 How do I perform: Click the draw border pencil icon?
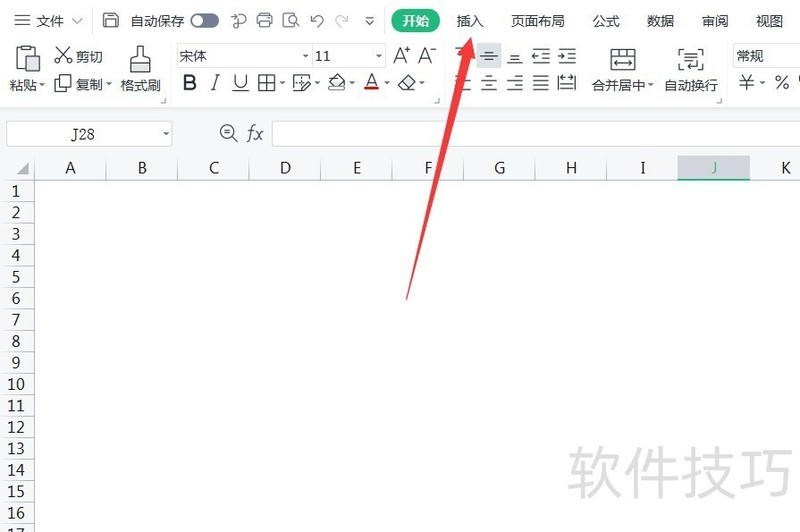302,83
